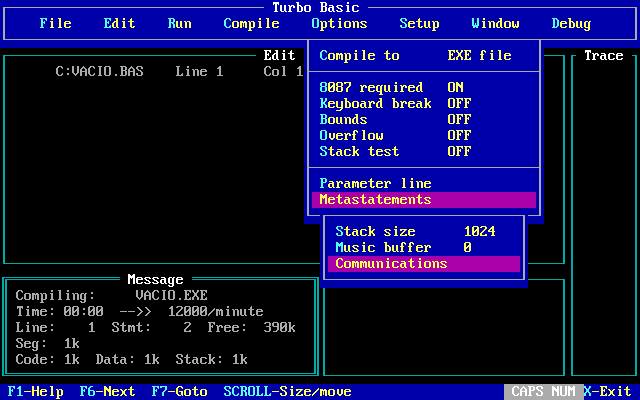Click the Seg: 1k text in Message window
The image size is (640, 400).
[47, 343]
